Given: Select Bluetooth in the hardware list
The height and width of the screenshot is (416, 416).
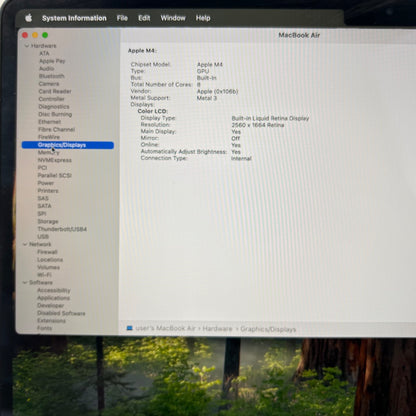Looking at the screenshot, I should coord(52,76).
